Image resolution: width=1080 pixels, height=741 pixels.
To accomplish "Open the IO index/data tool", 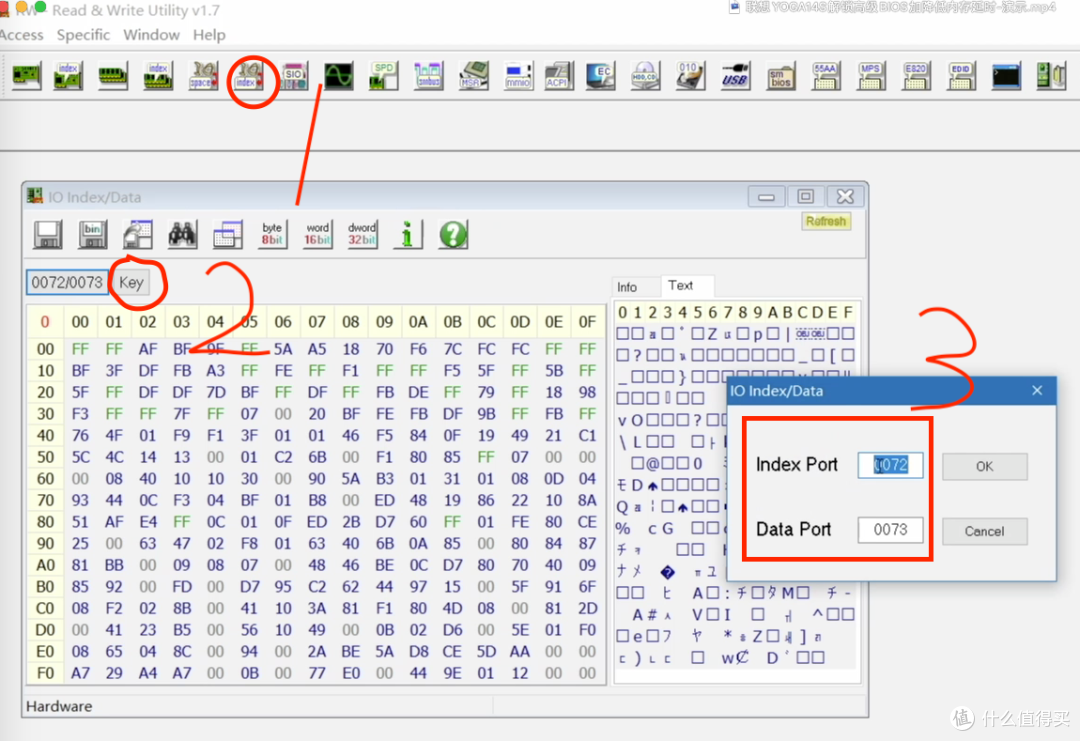I will point(249,76).
